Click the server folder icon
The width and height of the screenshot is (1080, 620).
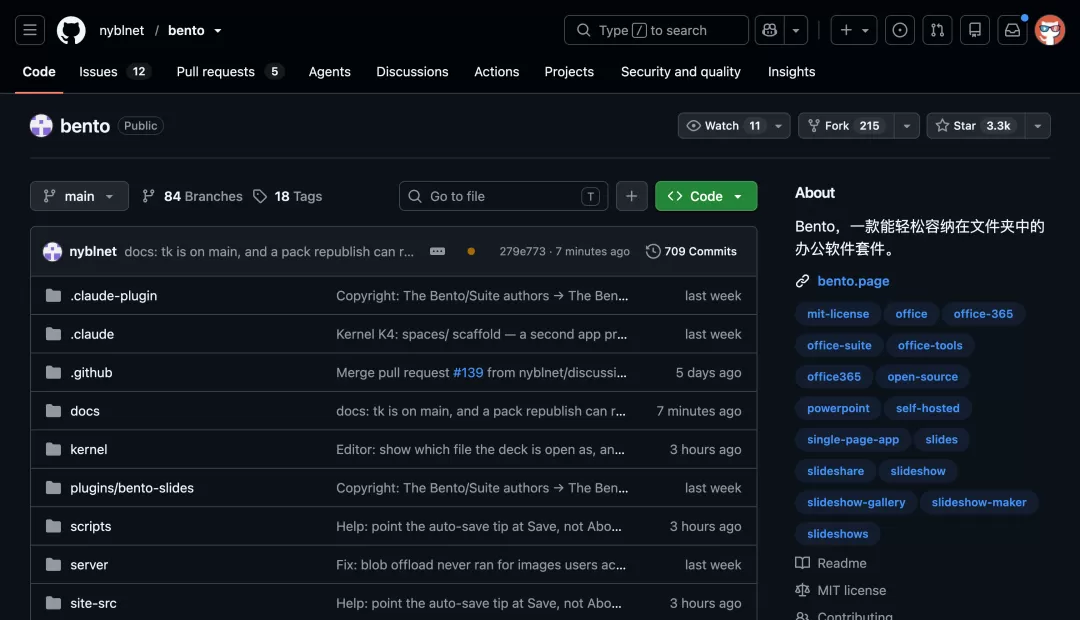click(53, 565)
